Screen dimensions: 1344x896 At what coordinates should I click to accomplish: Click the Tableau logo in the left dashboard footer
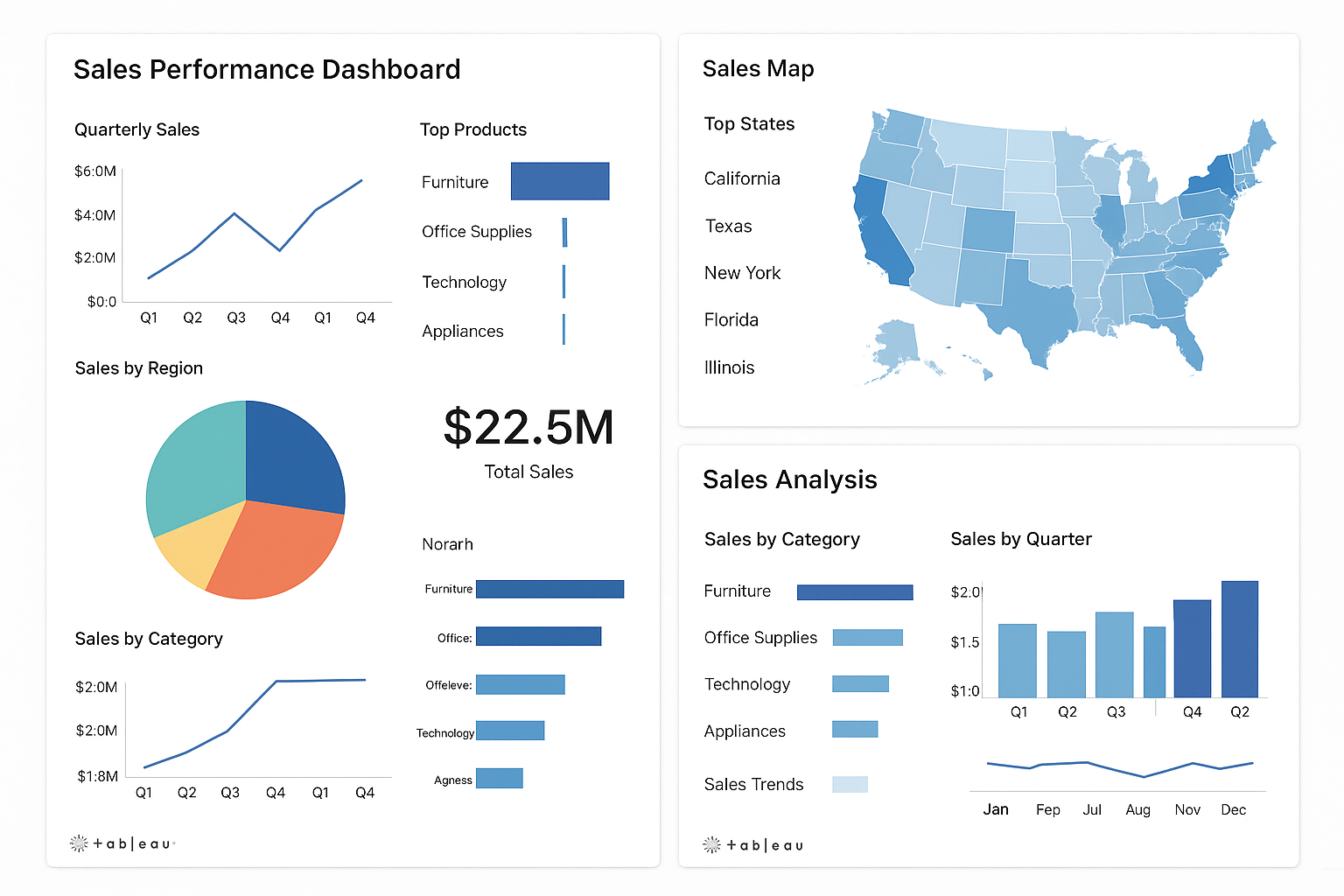[122, 843]
